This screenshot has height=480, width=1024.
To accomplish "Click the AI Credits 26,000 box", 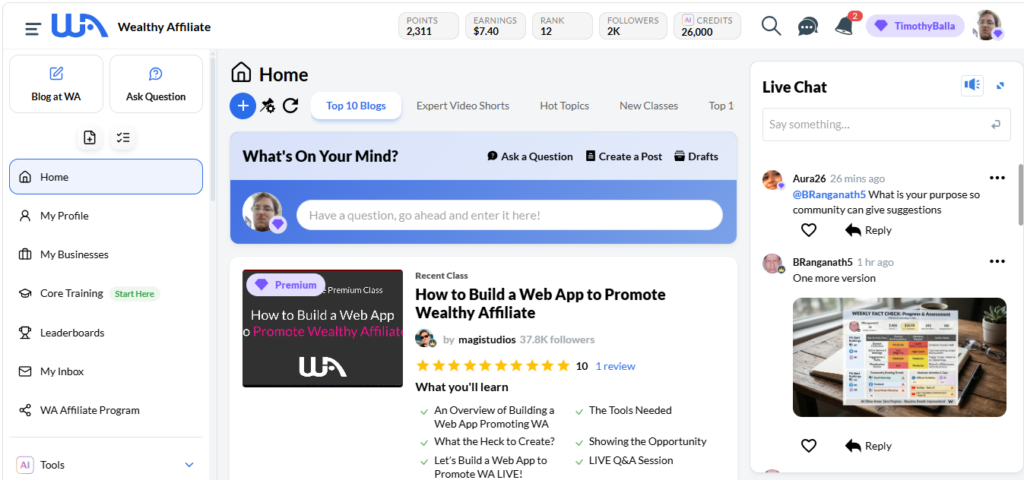I will (707, 26).
